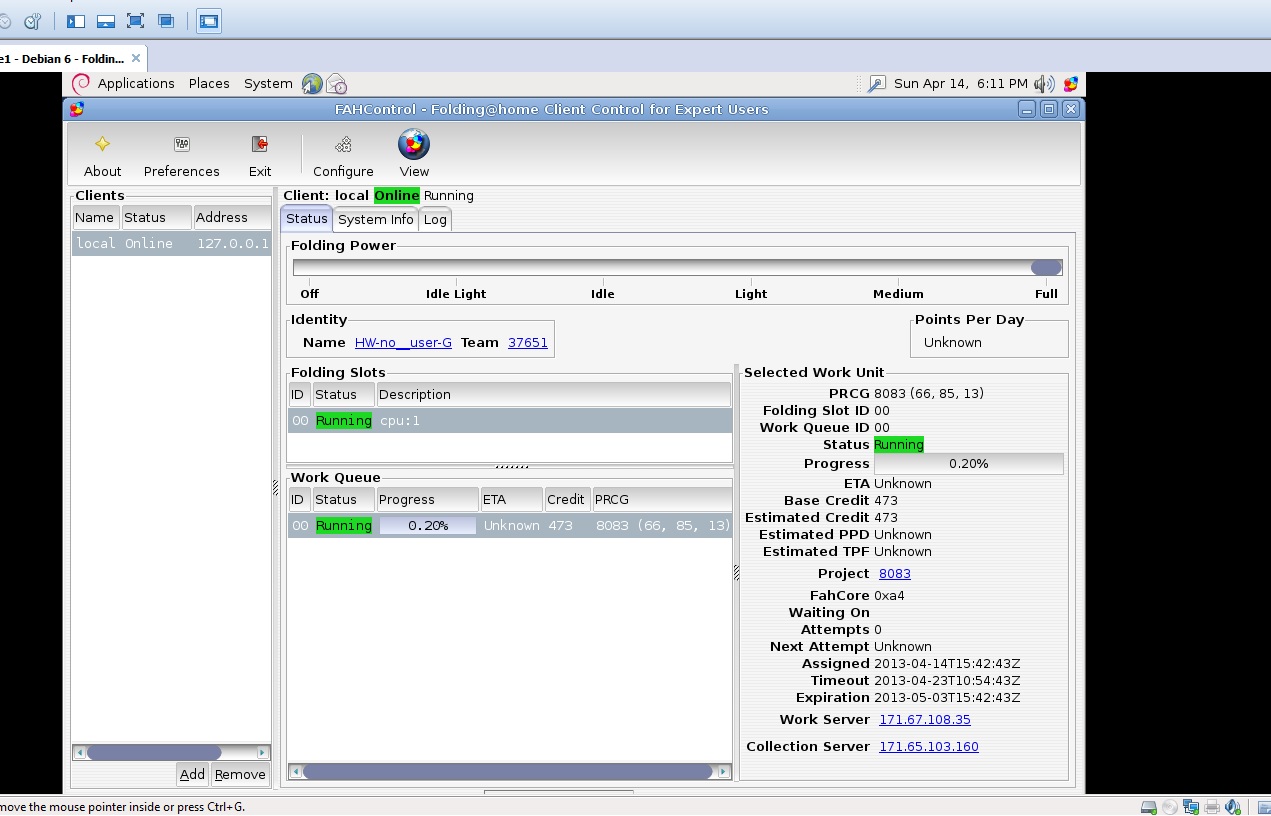
Task: Click the work queue horizontal scrollbar
Action: point(509,772)
